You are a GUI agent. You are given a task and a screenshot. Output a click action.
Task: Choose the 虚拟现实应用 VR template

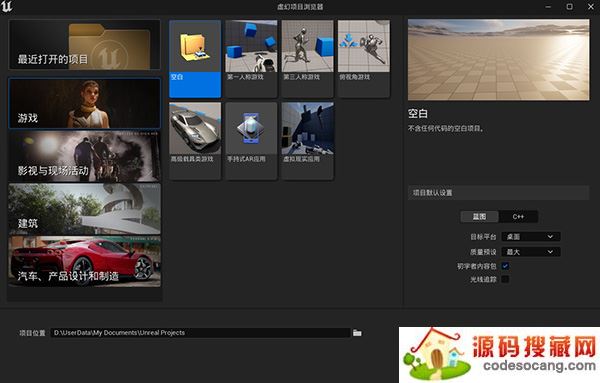coord(308,141)
